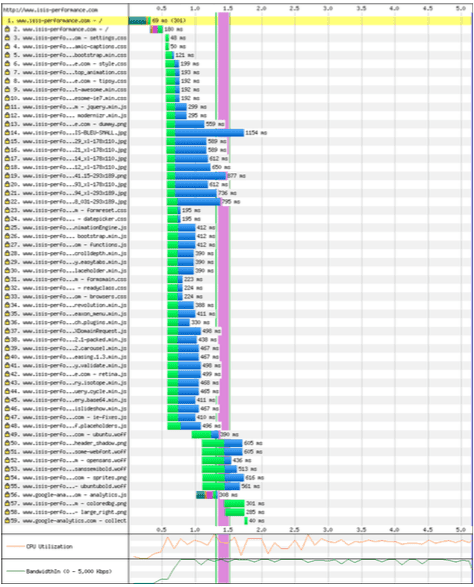Click lock icon beside coloredbg.png row 57

[7, 504]
